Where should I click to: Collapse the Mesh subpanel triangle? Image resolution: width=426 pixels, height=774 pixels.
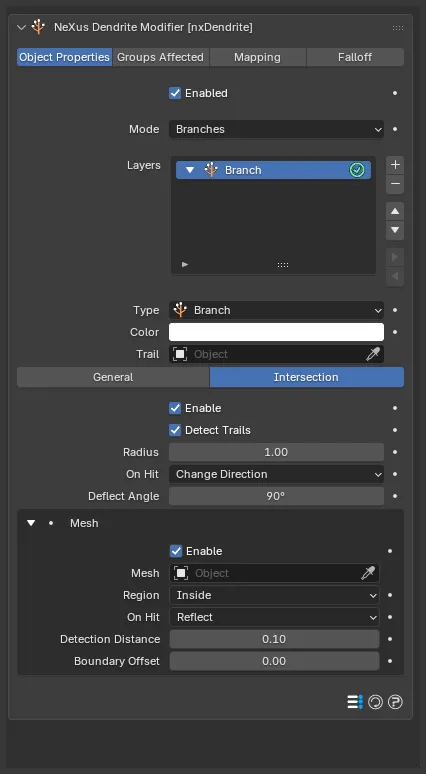(31, 523)
